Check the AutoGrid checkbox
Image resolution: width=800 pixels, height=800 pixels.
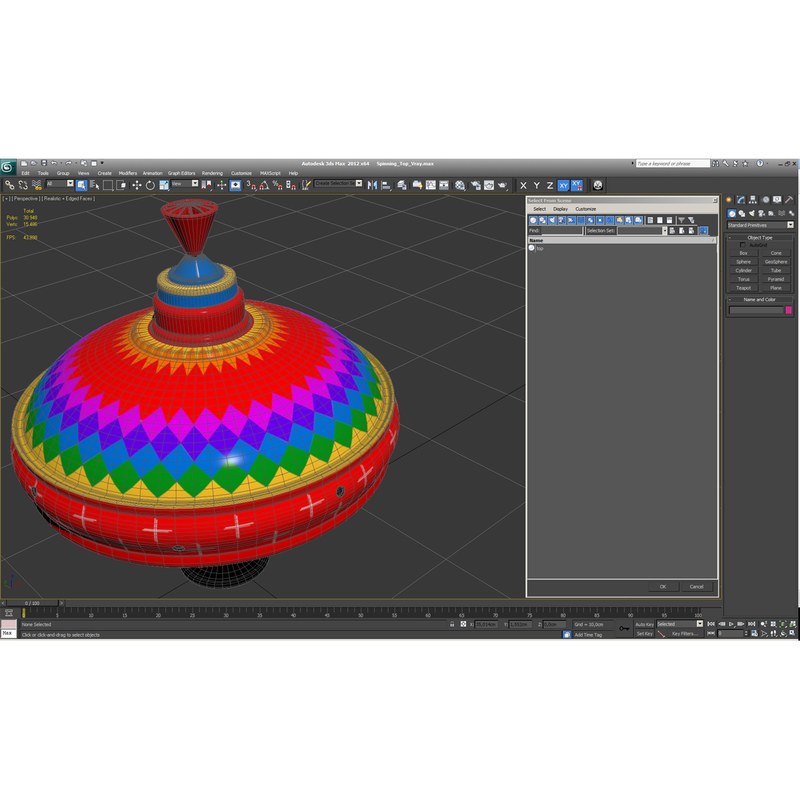(x=741, y=245)
